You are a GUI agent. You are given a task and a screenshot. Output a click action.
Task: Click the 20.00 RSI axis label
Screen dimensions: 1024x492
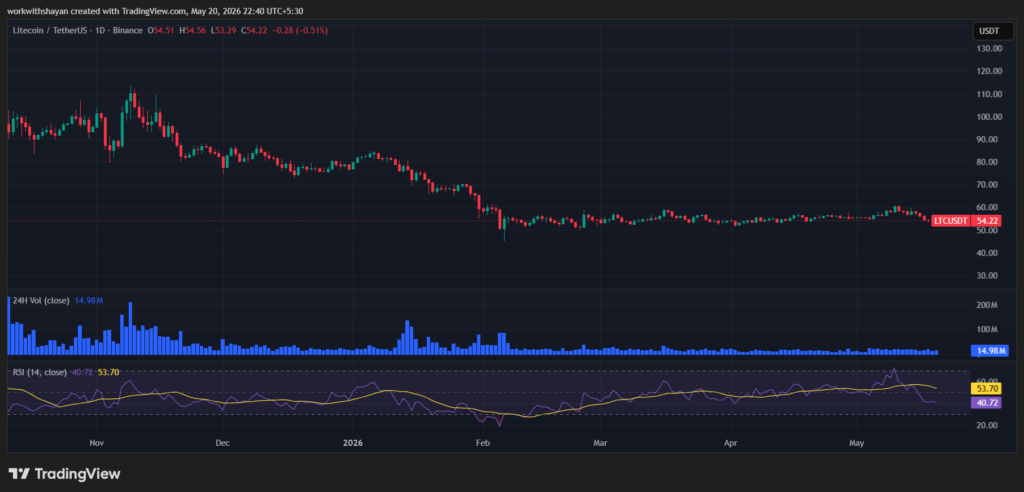click(x=989, y=425)
